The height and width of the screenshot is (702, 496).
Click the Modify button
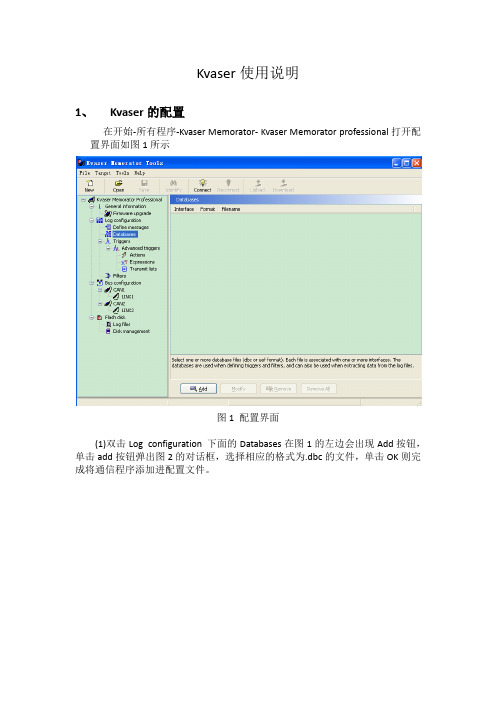(x=238, y=389)
